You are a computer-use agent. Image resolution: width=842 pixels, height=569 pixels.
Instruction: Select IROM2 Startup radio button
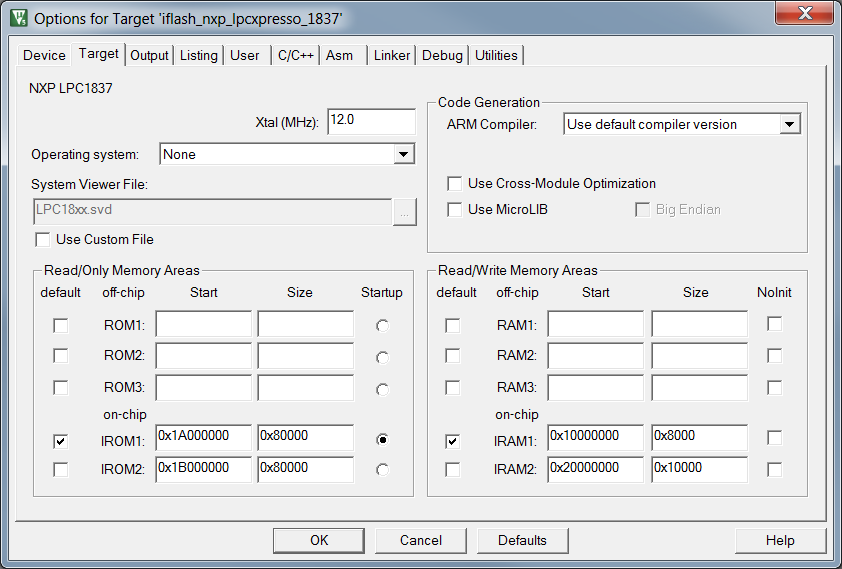tap(382, 469)
